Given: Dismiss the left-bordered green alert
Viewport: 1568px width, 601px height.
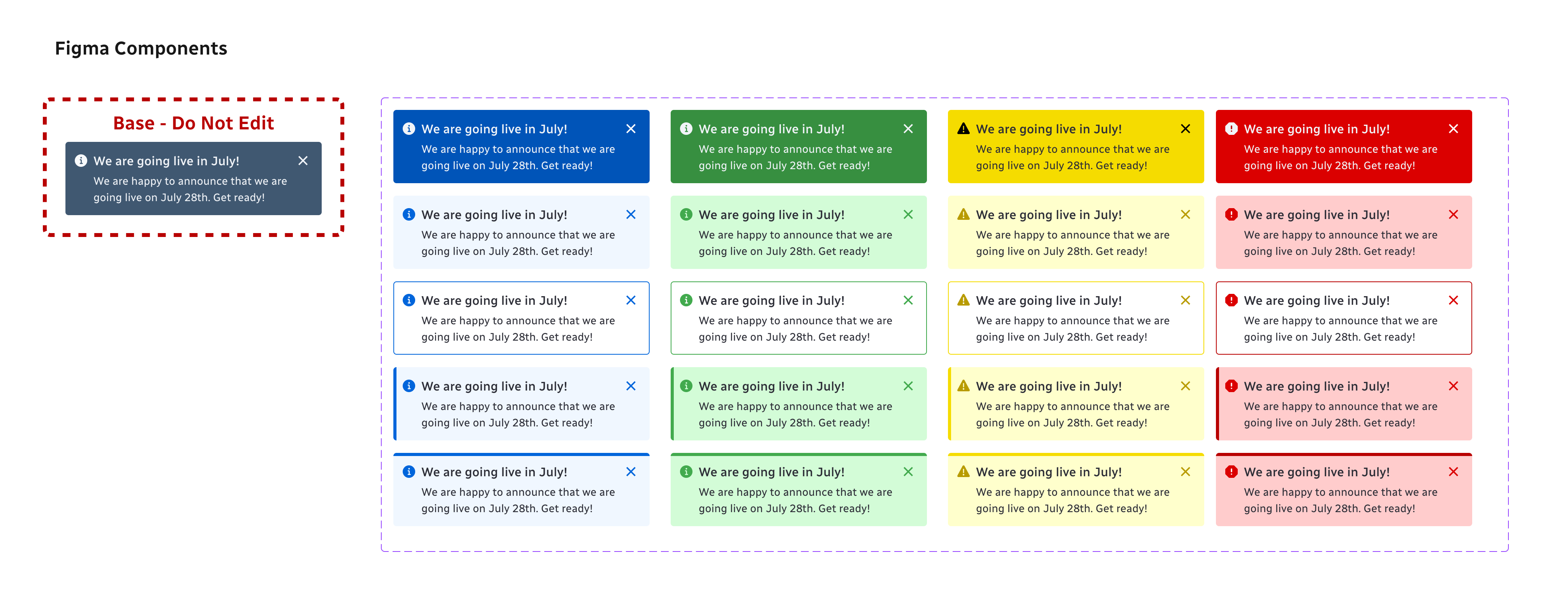Looking at the screenshot, I should [x=907, y=386].
